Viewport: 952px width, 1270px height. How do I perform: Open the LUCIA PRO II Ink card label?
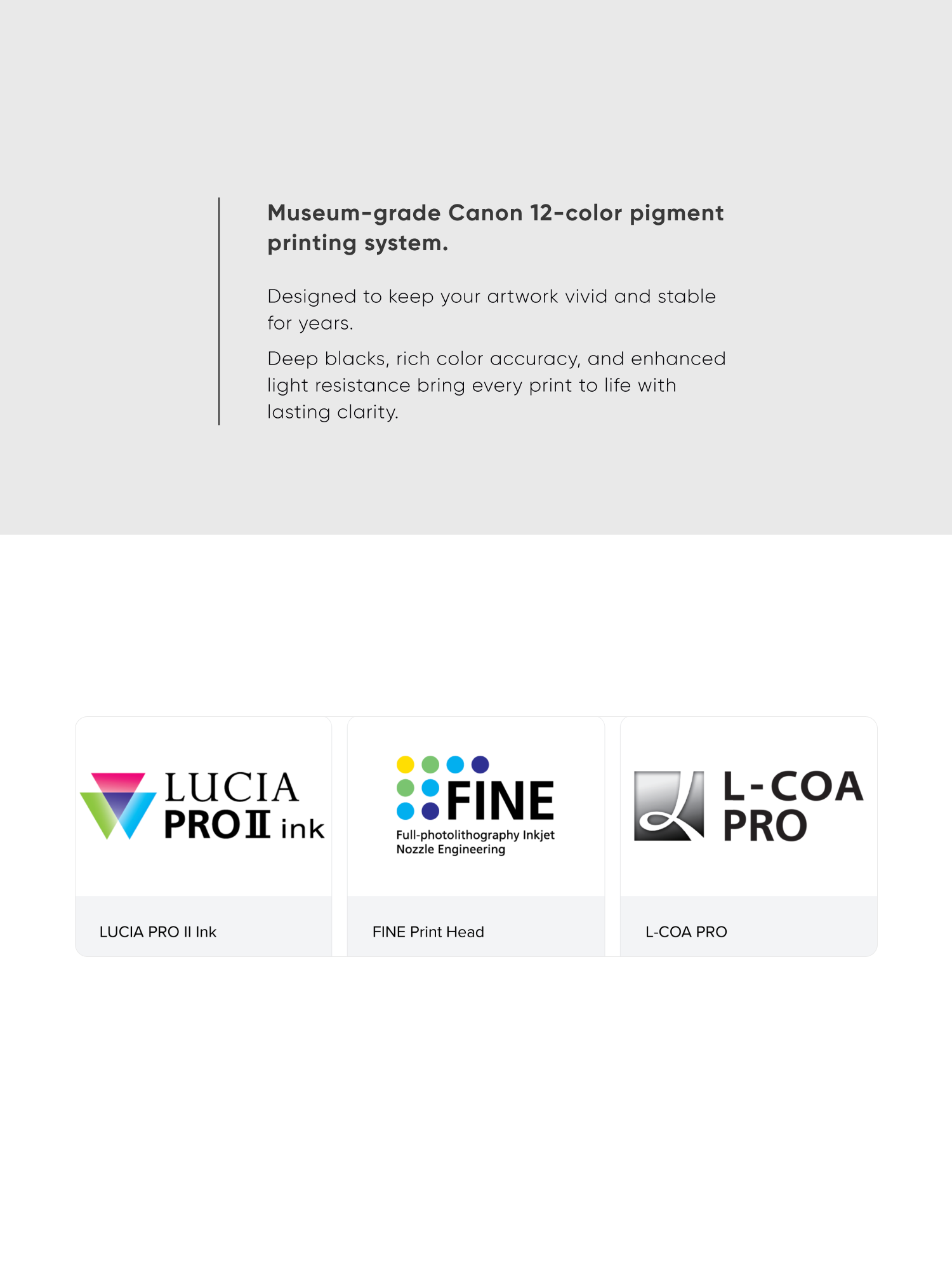coord(158,932)
